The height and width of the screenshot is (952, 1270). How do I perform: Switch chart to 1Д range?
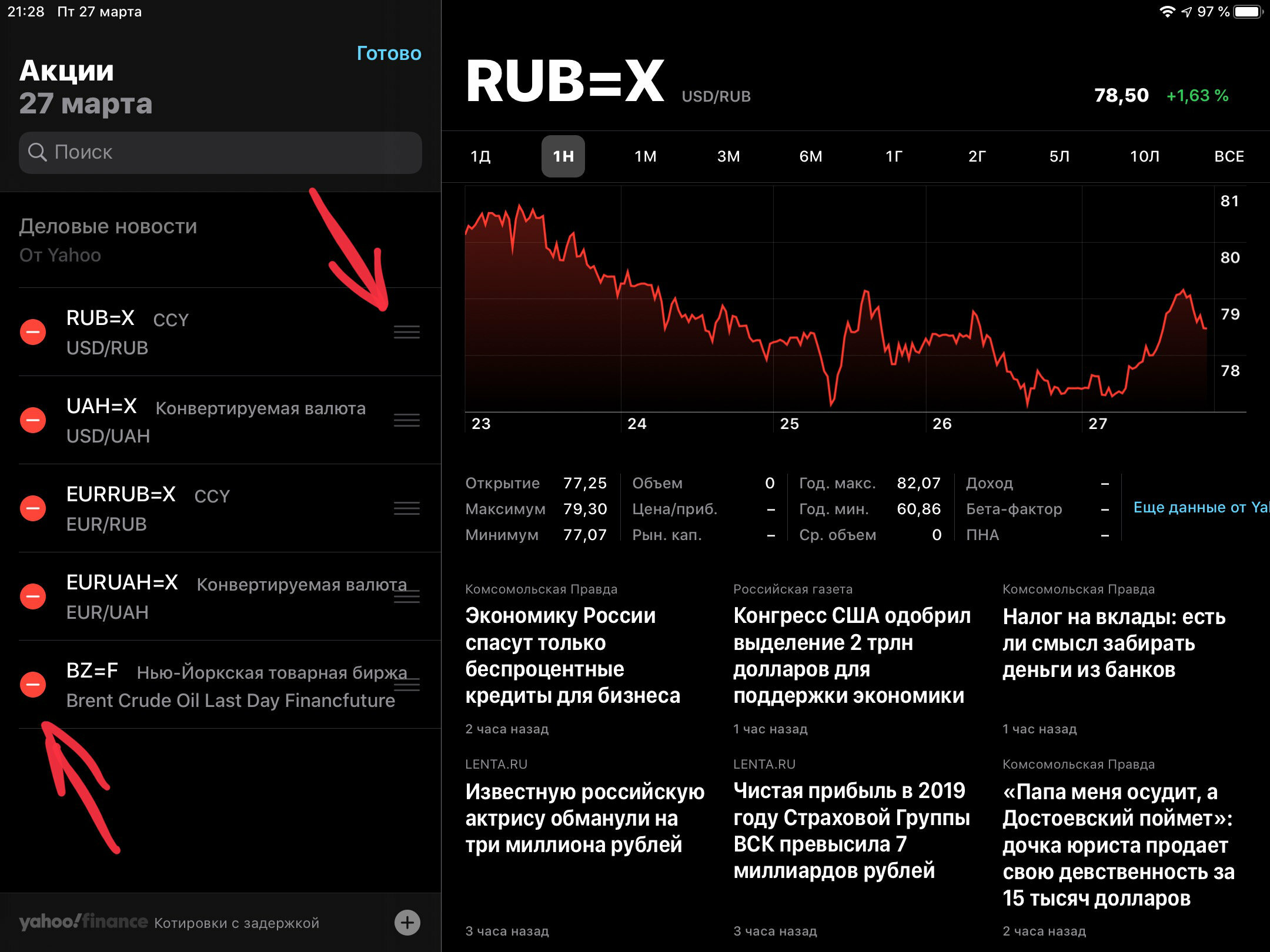pos(480,156)
